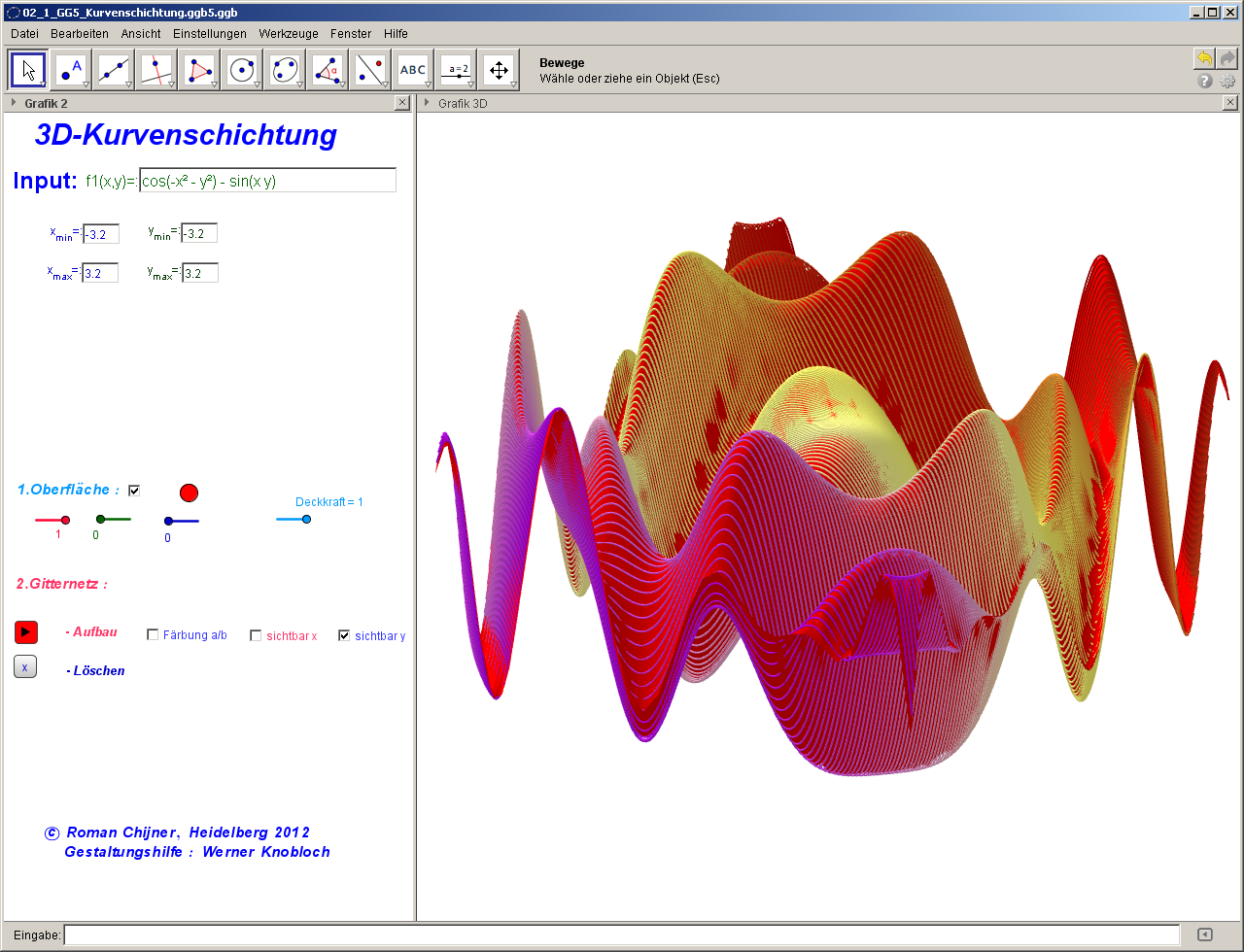Open the Werkzeuge menu
Screen dimensions: 1244x952
pos(288,33)
